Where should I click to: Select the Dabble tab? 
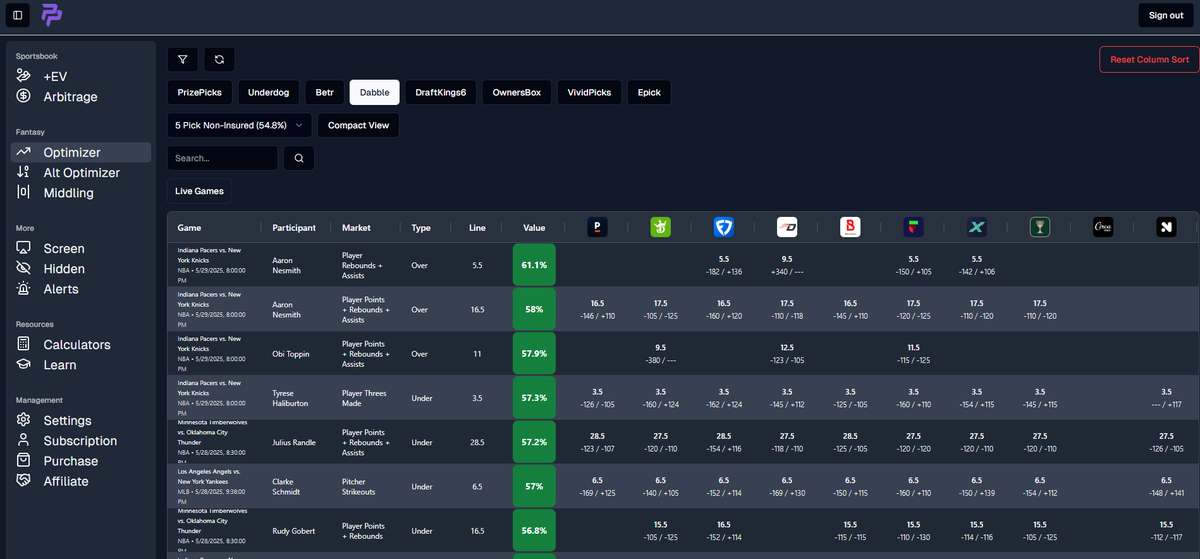pos(374,92)
